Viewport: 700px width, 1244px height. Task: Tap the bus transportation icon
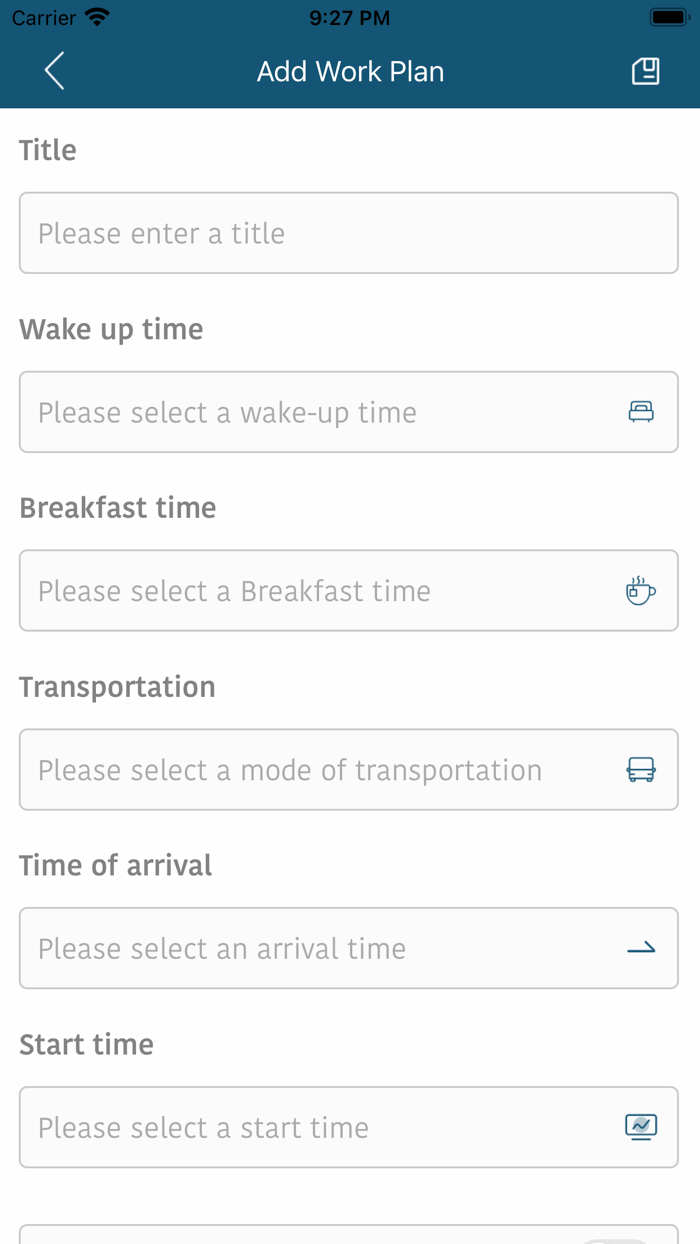[641, 770]
